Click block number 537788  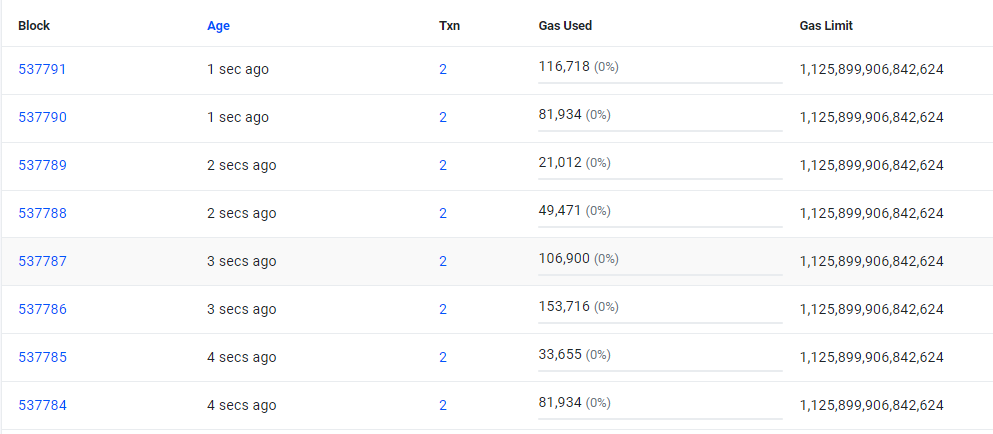pyautogui.click(x=42, y=213)
